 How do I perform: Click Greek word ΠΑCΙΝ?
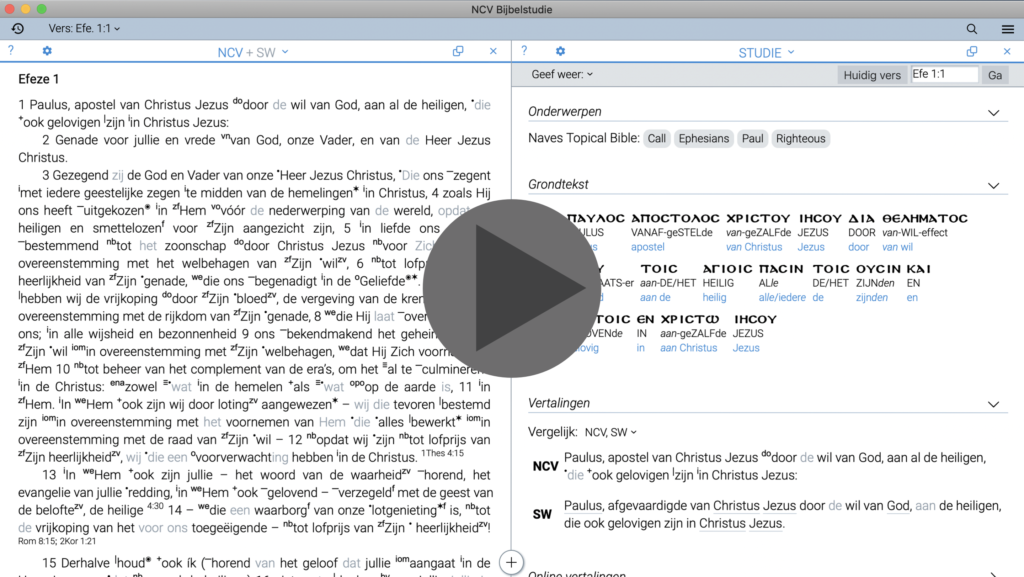coord(781,268)
